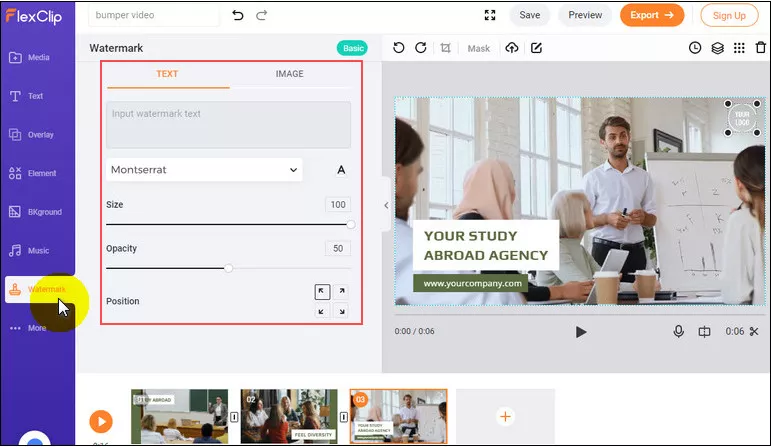Image resolution: width=771 pixels, height=447 pixels.
Task: Open the Element panel
Action: (x=32, y=173)
